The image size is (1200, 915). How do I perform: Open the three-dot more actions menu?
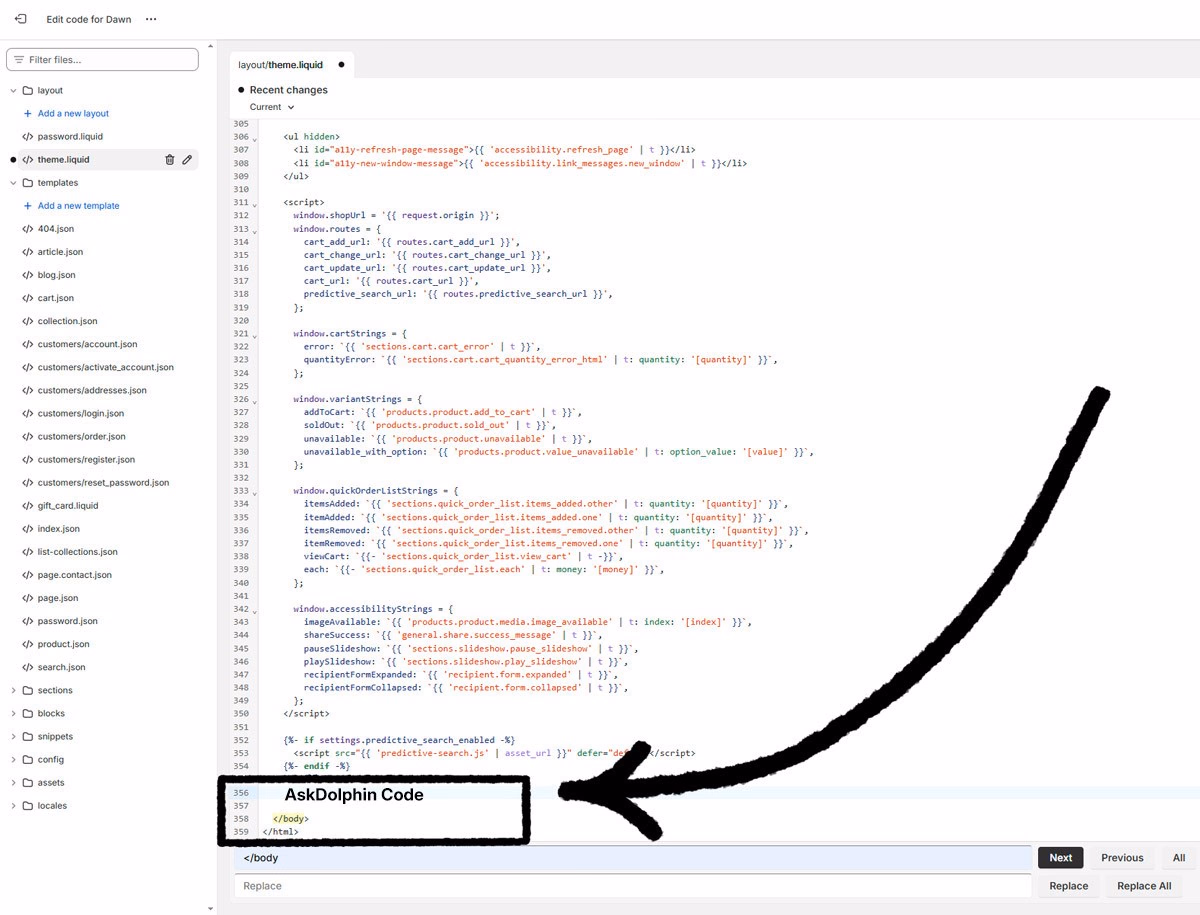[151, 19]
